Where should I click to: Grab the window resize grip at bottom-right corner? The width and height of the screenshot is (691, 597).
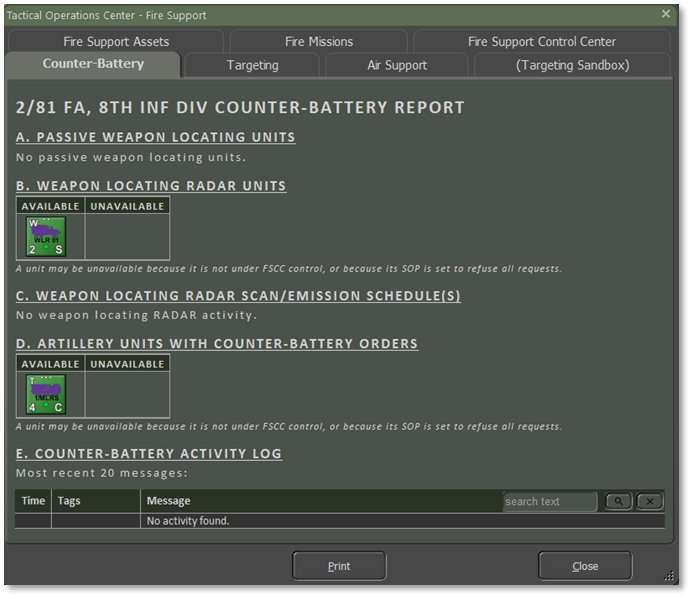coord(669,576)
